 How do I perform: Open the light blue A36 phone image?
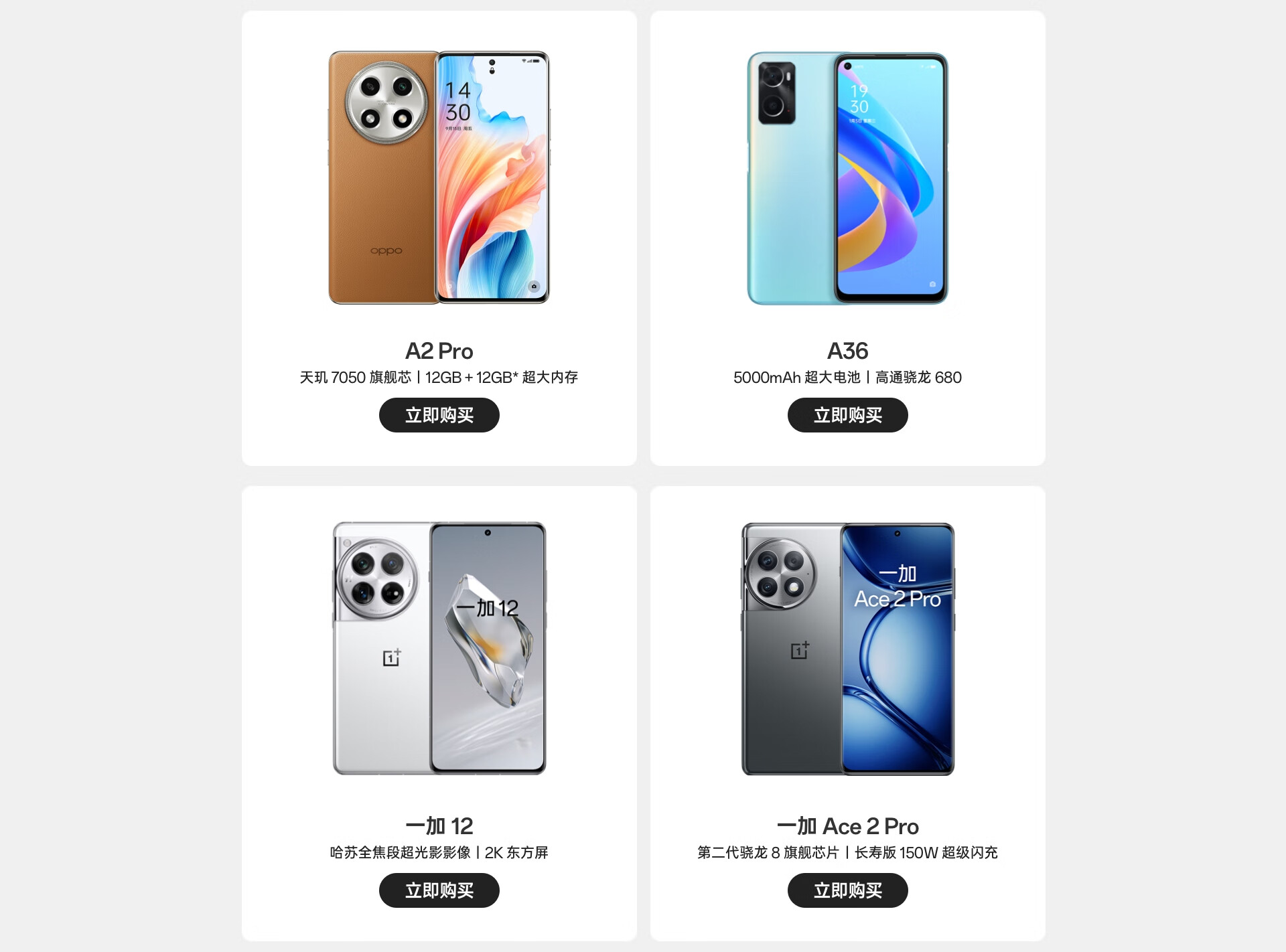(x=847, y=178)
